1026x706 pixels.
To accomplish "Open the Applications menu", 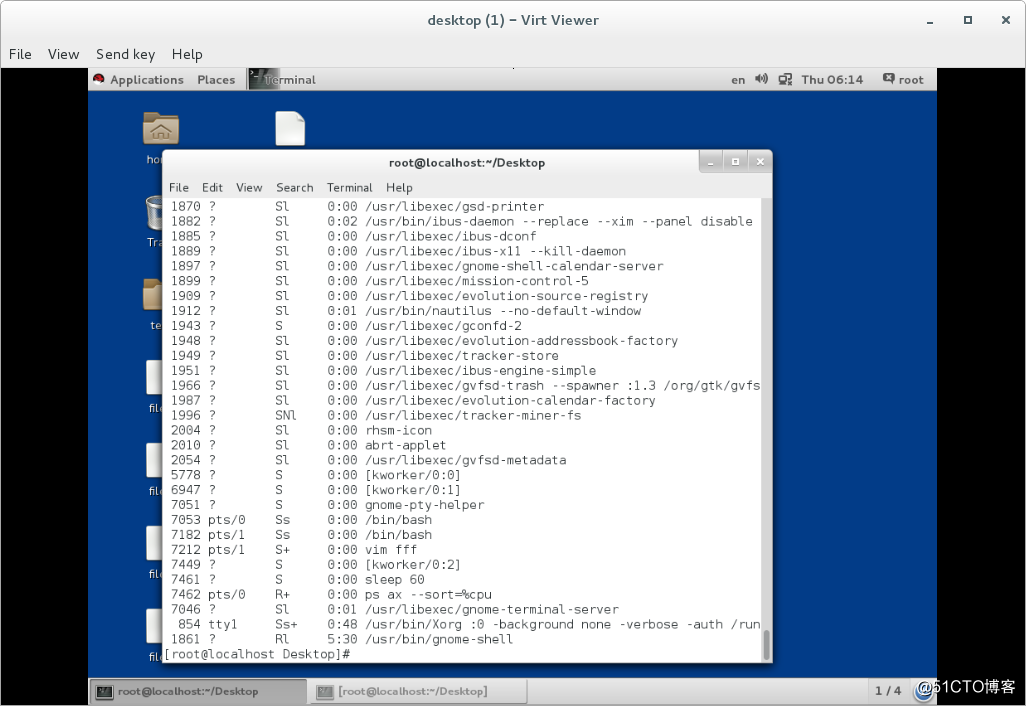I will coord(147,80).
